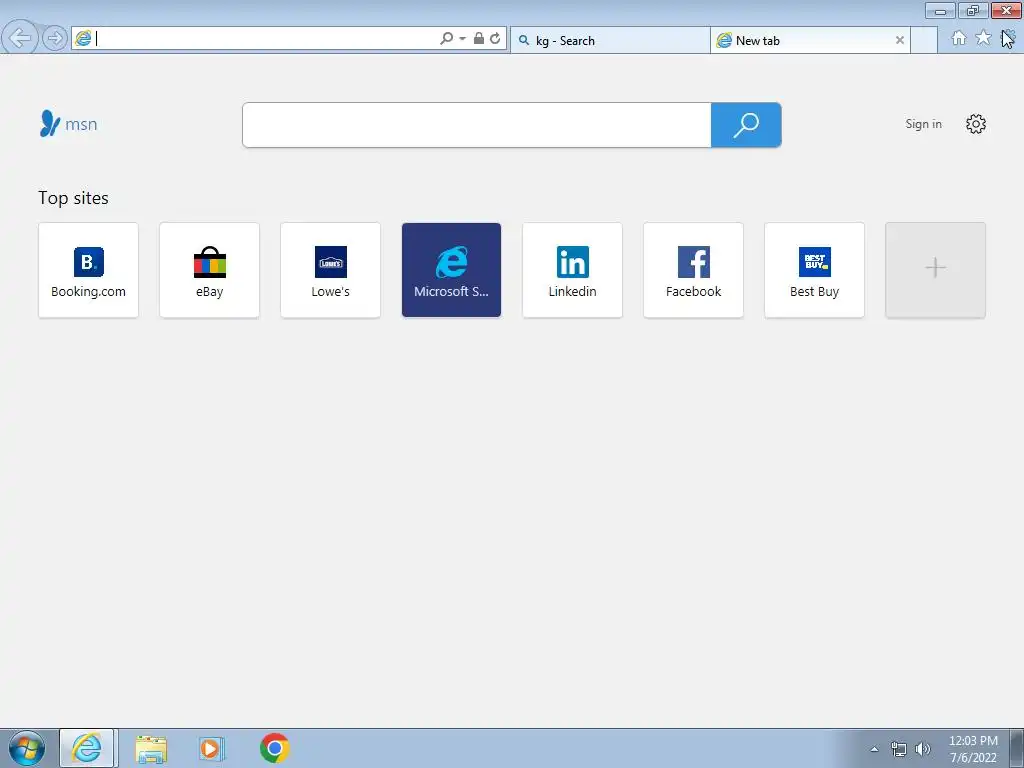Viewport: 1024px width, 768px height.
Task: Open a blank new tab button
Action: coord(924,40)
